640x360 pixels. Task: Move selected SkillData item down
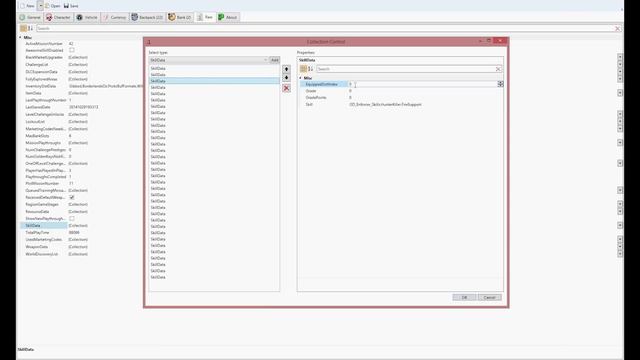pos(286,78)
